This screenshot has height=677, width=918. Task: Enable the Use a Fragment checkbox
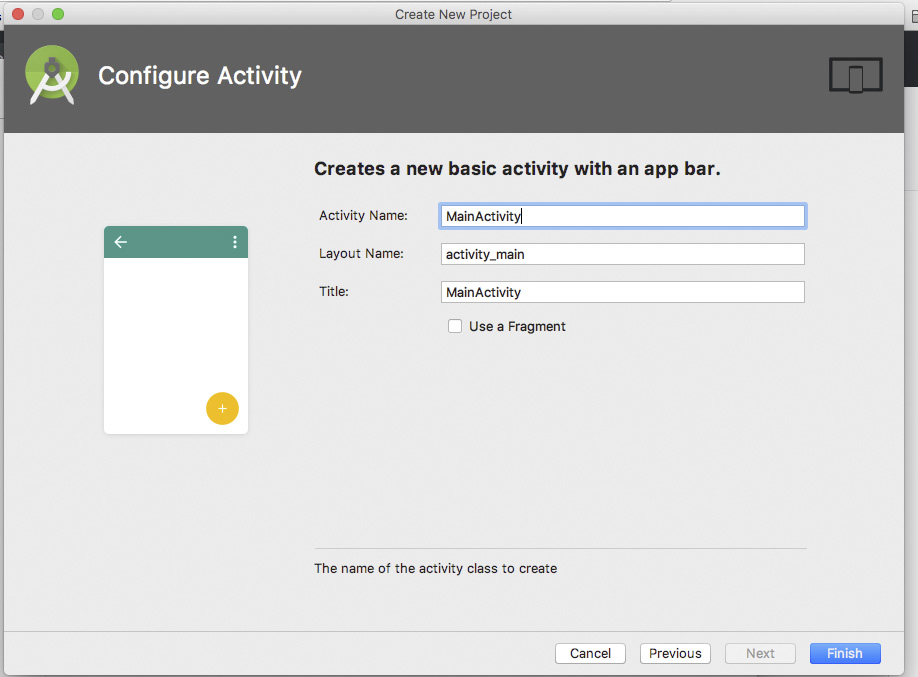click(x=455, y=326)
